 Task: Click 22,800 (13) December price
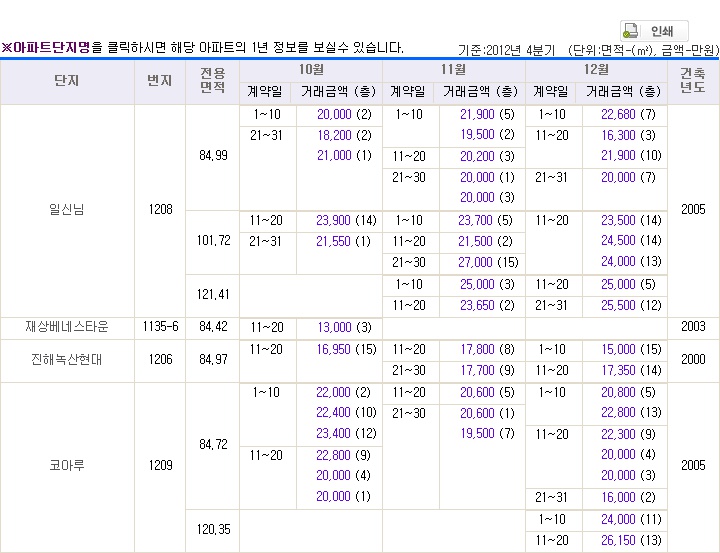[x=631, y=413]
